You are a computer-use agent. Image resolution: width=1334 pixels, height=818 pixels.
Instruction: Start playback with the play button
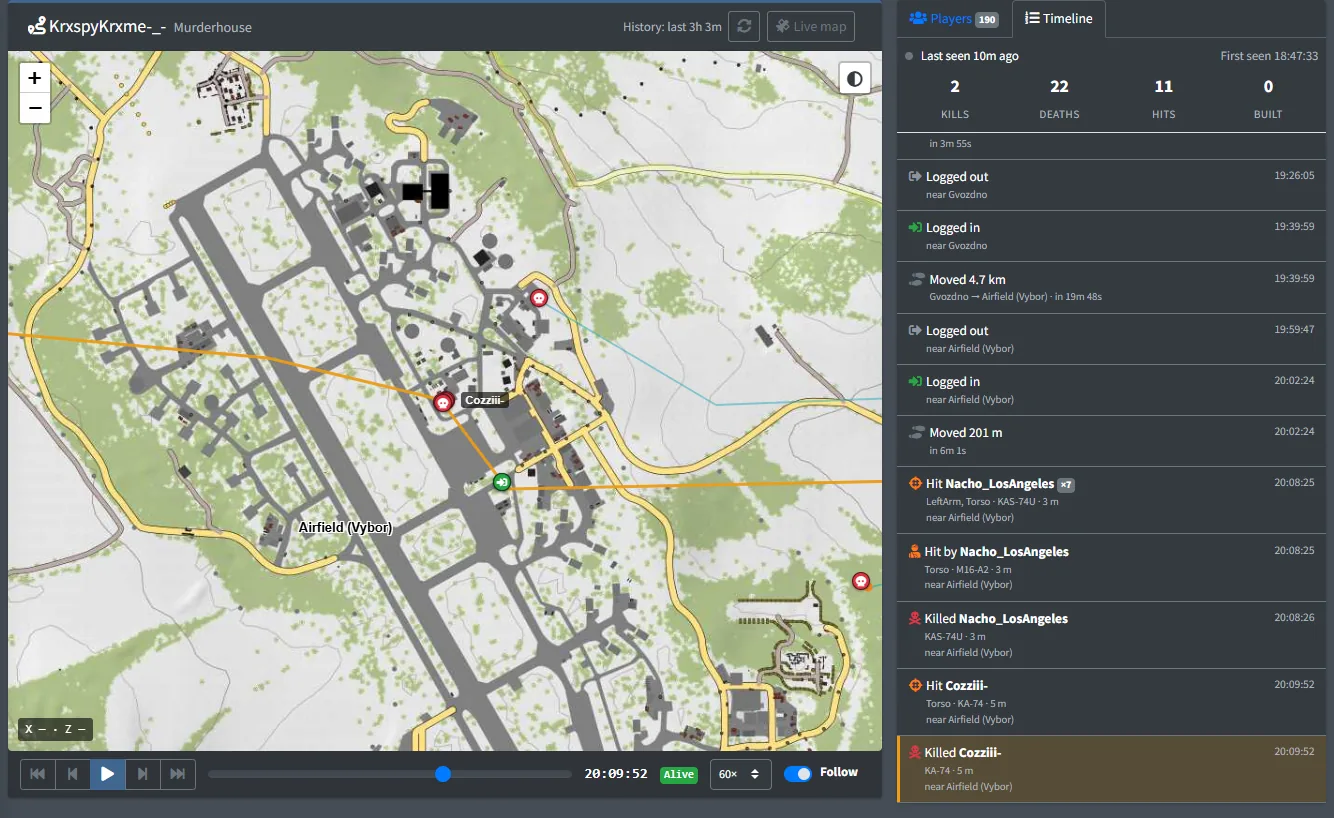(x=108, y=774)
